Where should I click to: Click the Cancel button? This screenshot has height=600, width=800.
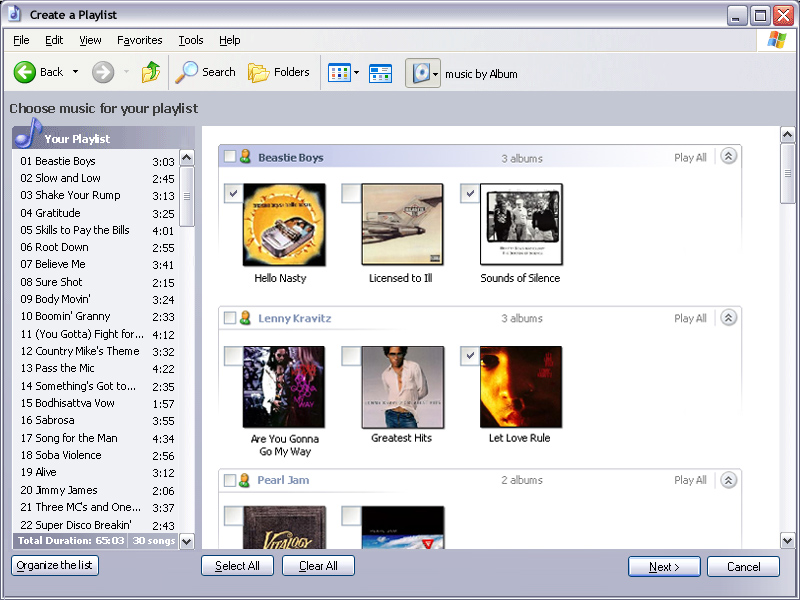pos(743,566)
